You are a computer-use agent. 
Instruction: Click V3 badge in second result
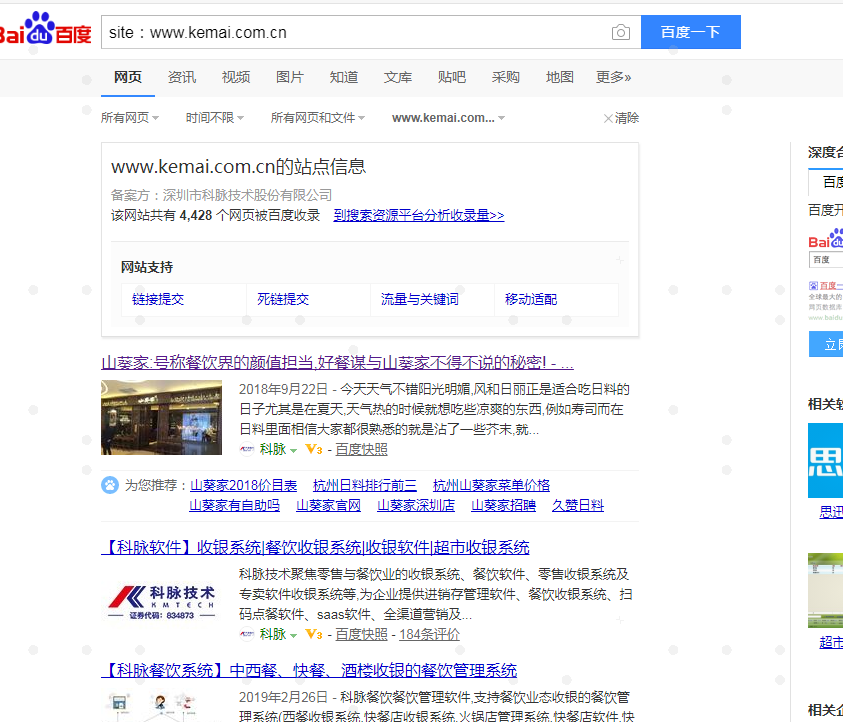pos(313,634)
